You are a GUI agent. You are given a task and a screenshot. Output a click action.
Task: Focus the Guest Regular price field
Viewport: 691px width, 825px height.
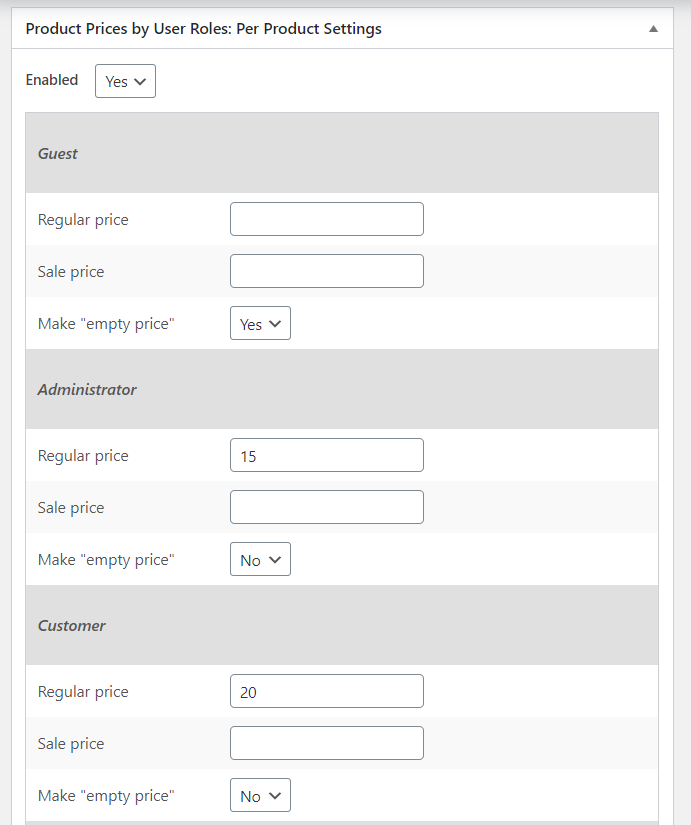pos(327,219)
